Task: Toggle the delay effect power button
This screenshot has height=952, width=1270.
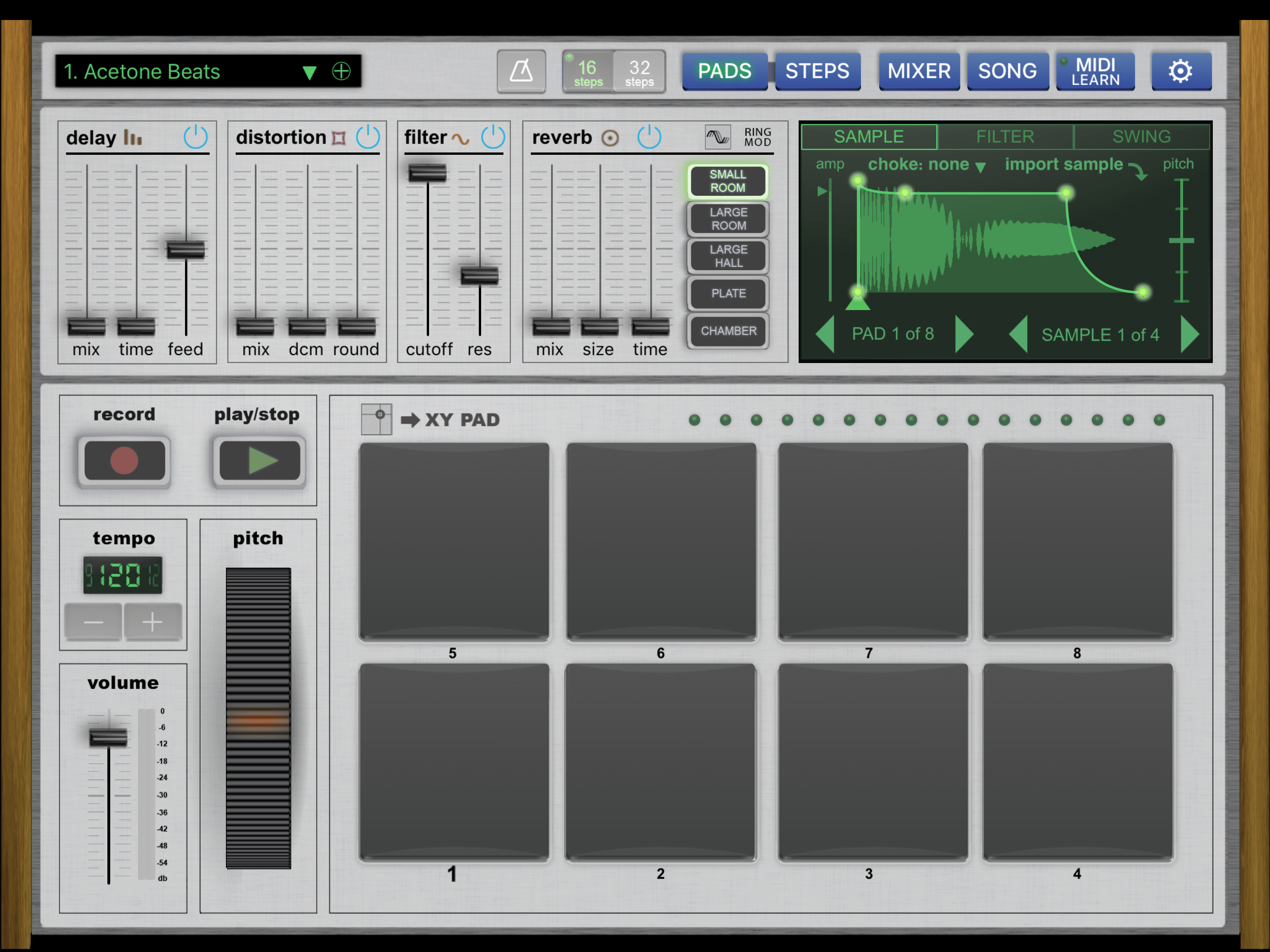Action: pyautogui.click(x=195, y=137)
